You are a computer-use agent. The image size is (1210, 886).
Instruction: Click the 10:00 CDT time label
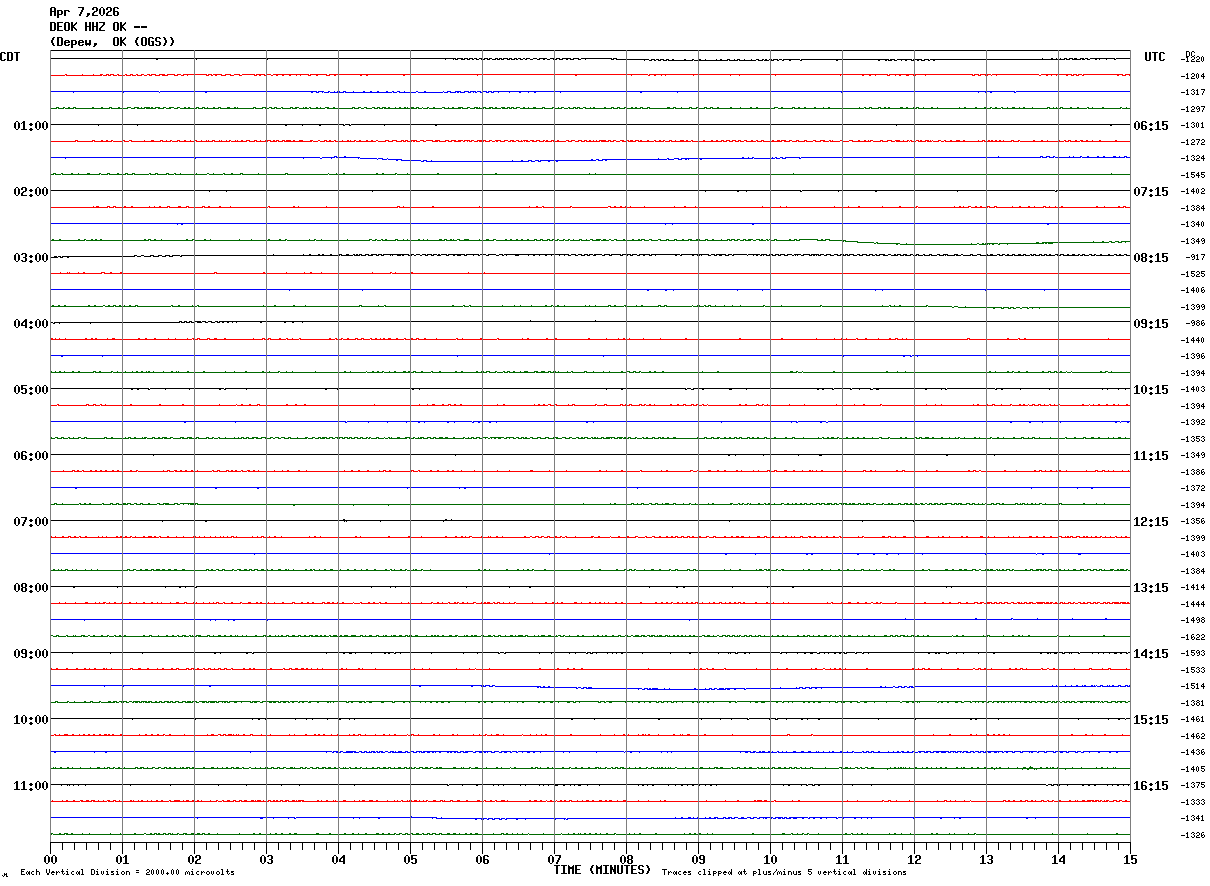31,720
